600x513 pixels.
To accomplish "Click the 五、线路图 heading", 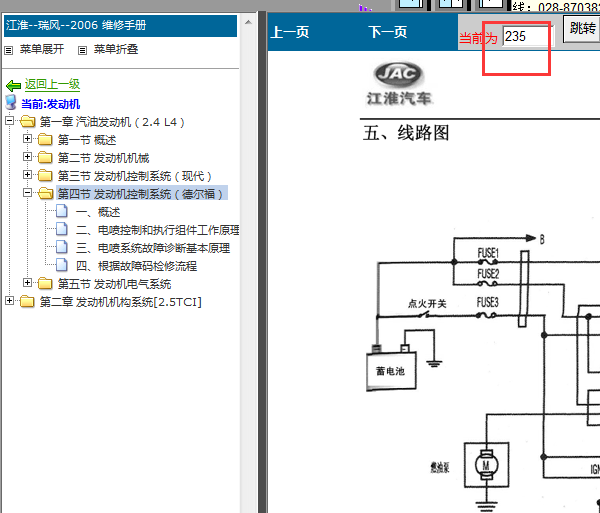I will tap(406, 133).
